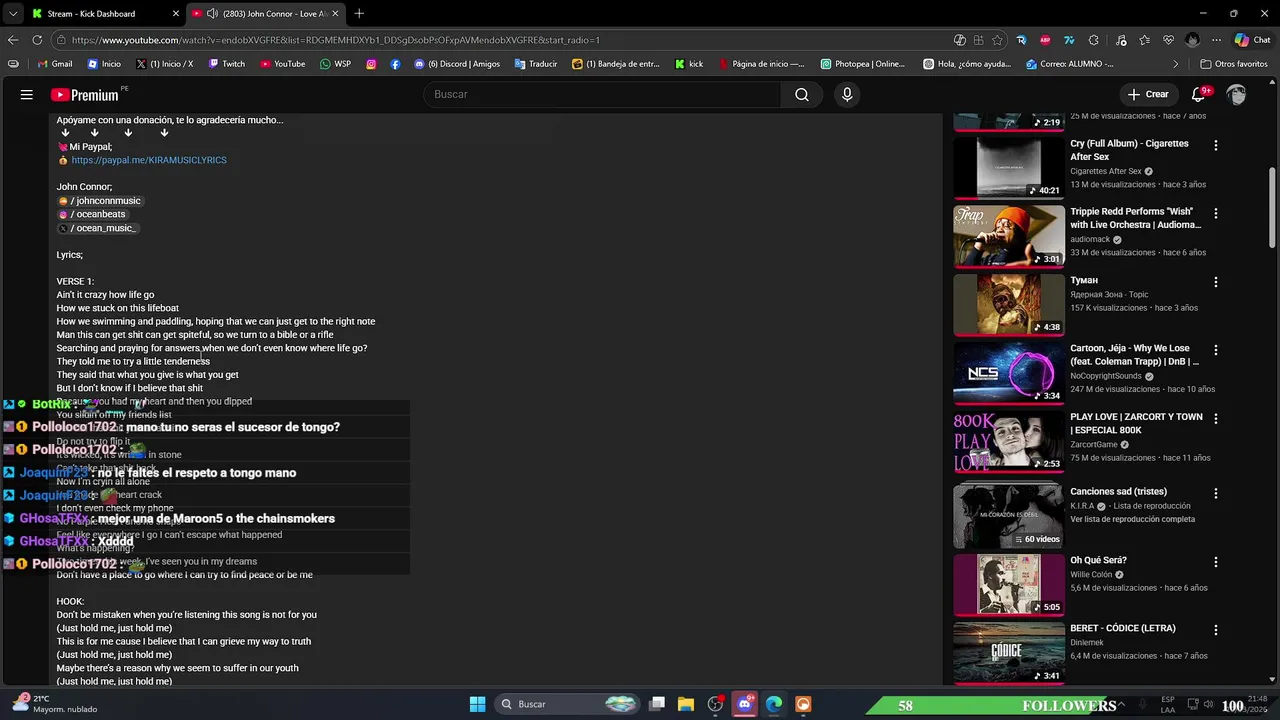
Task: Open the Willie Colón channel name
Action: coord(1091,574)
